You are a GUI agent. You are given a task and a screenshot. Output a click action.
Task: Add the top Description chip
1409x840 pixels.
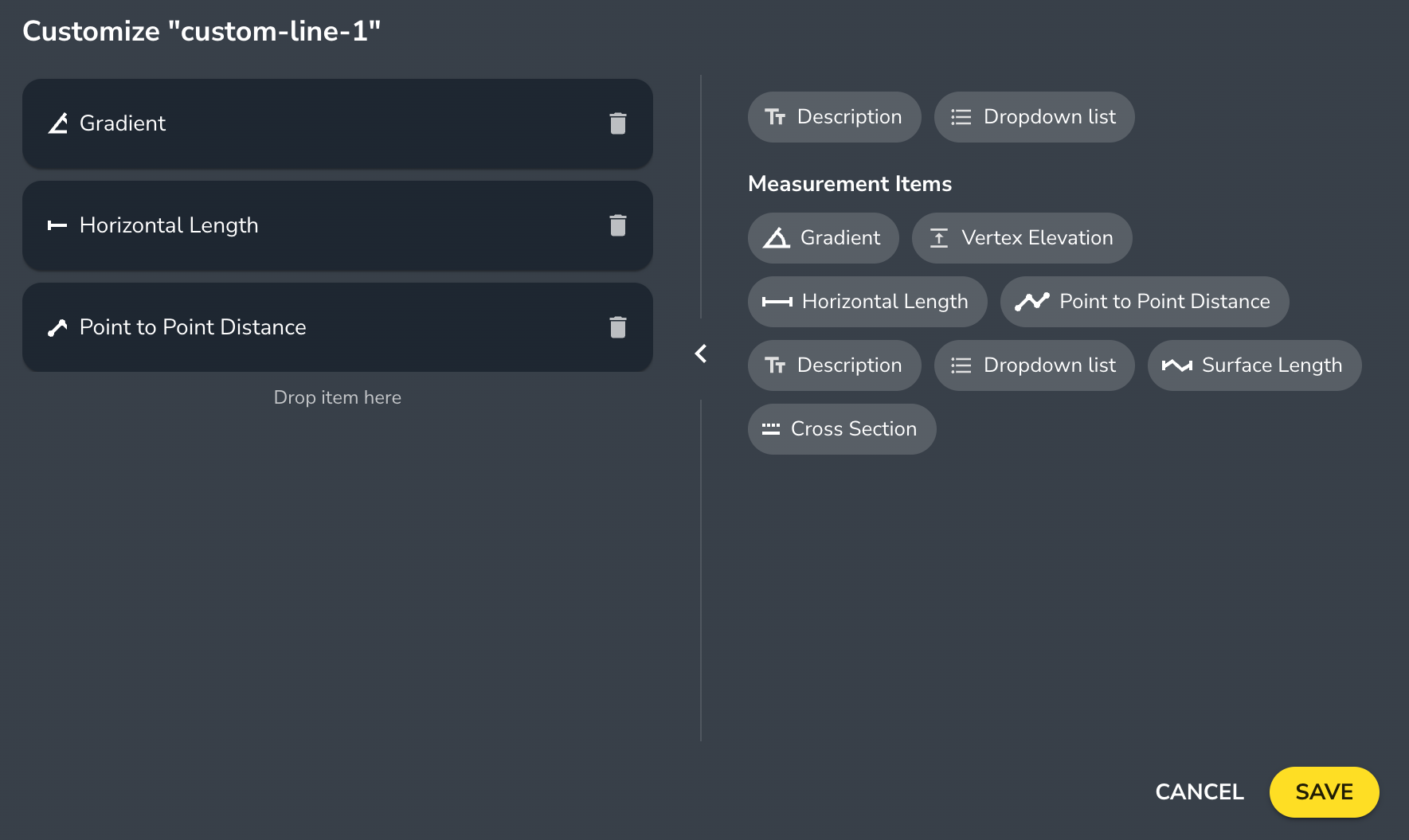[834, 117]
